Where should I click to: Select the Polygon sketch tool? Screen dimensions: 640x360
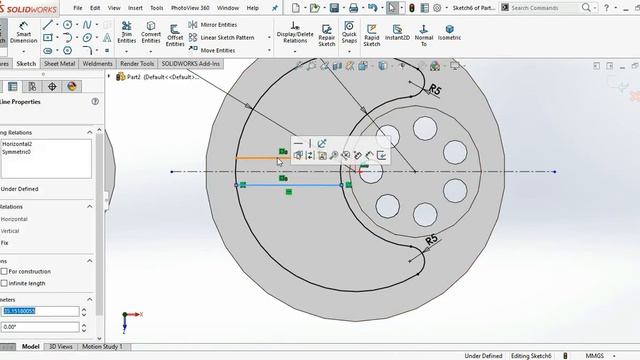point(67,51)
